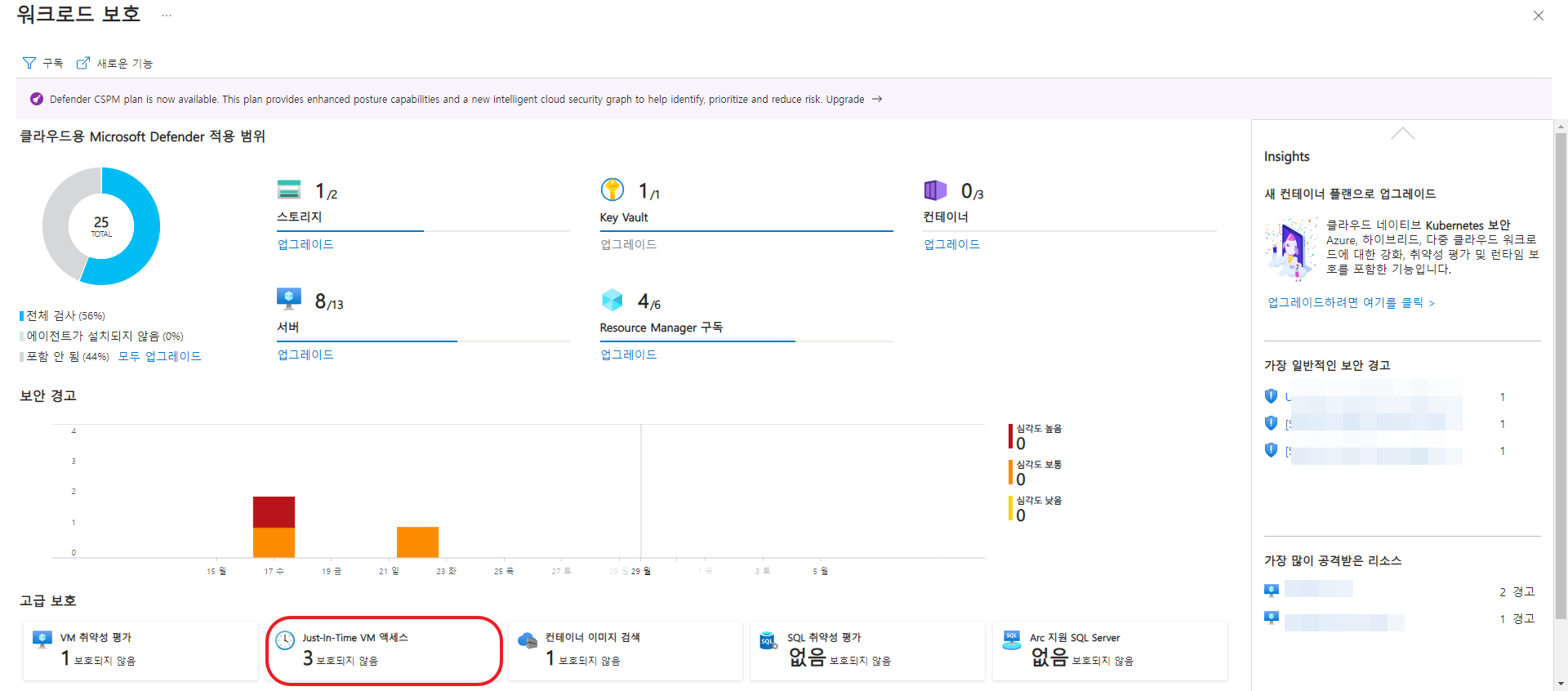This screenshot has height=691, width=1568.
Task: Click 전체 검사 (56%) legend entry
Action: coord(63,315)
